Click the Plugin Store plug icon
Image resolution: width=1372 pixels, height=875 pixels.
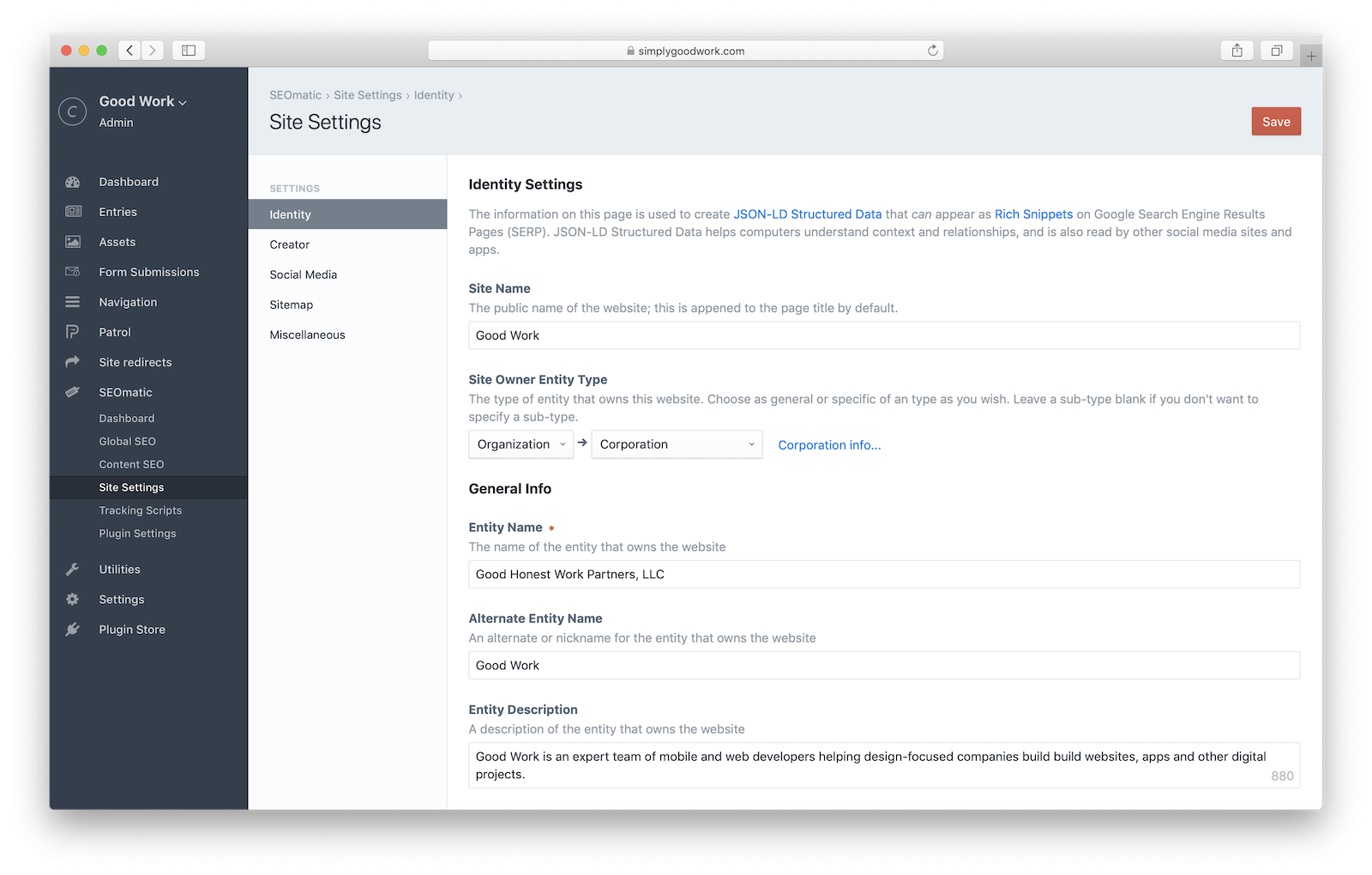click(73, 630)
